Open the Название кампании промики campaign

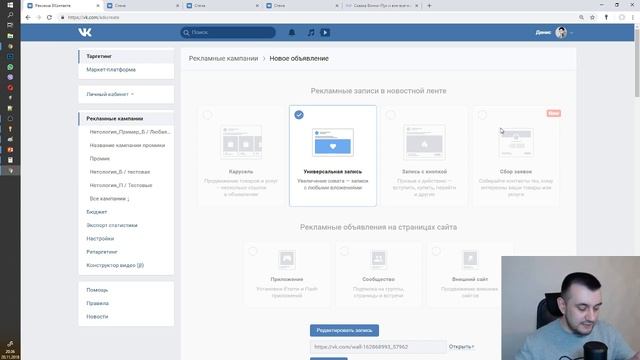click(x=127, y=145)
